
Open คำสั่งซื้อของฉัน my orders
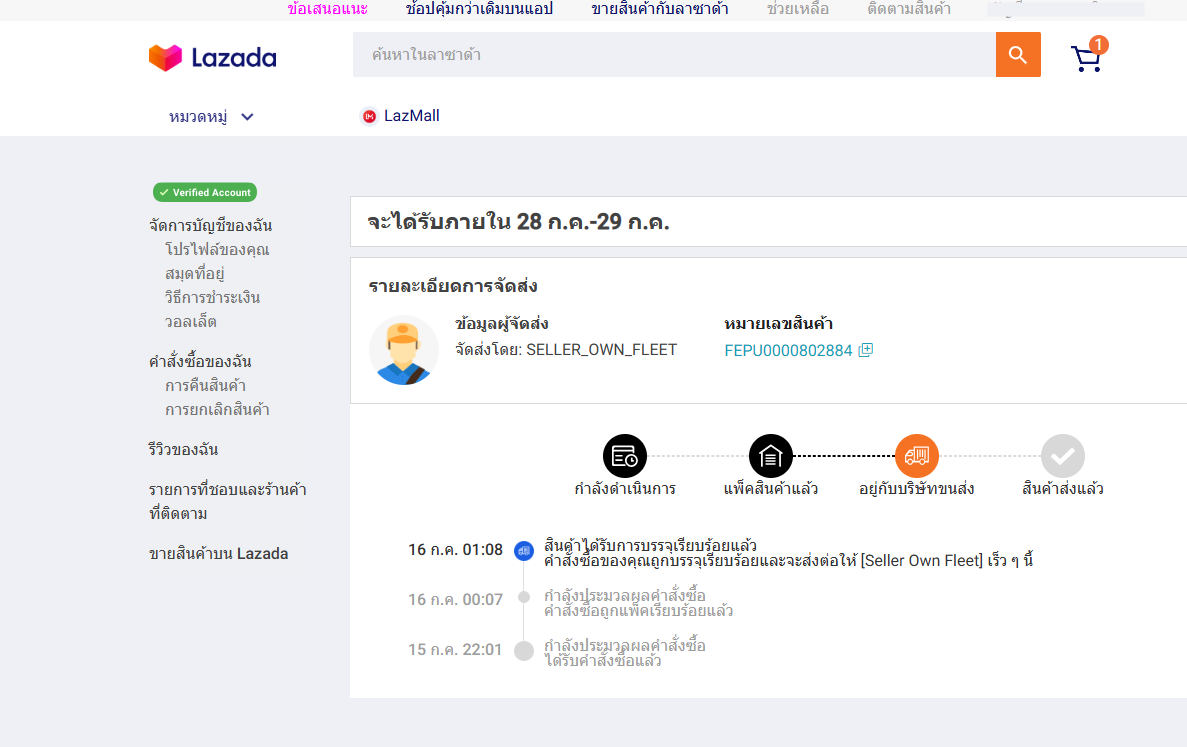pyautogui.click(x=200, y=362)
